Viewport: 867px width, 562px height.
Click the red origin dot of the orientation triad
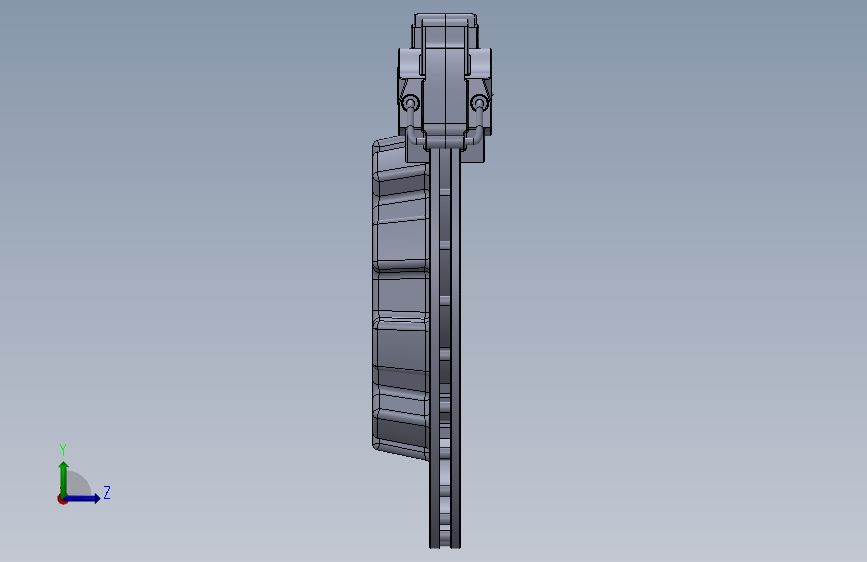pyautogui.click(x=62, y=499)
